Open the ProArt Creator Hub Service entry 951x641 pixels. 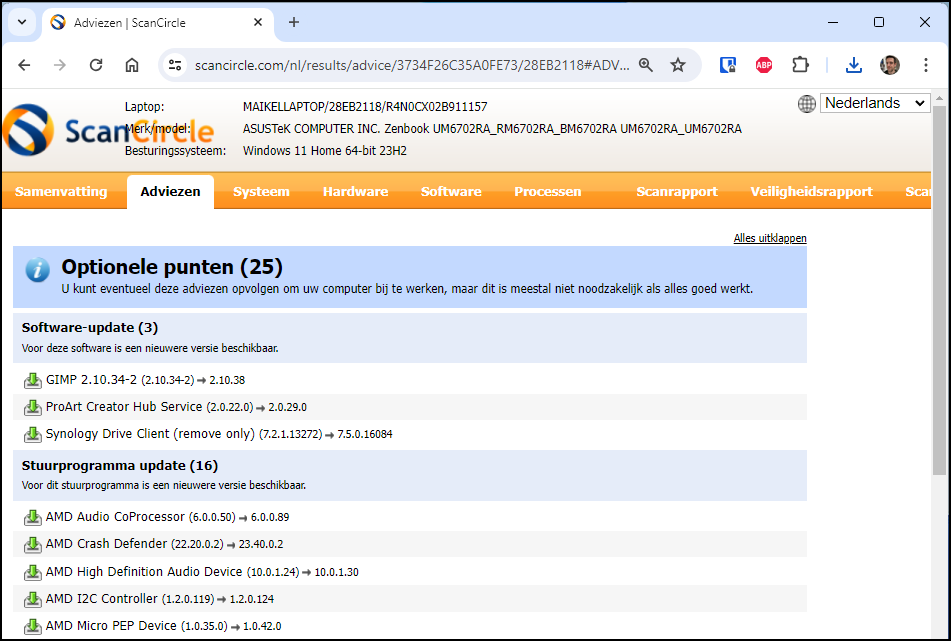(x=176, y=407)
